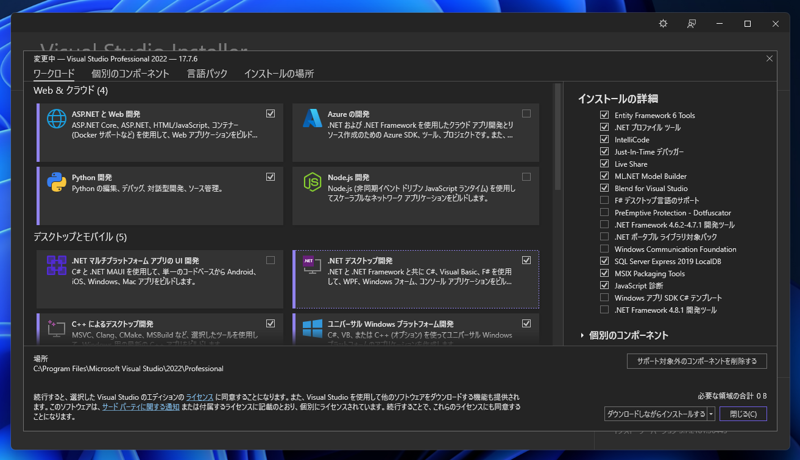Uncheck MSIX Packaging Tools

click(x=604, y=273)
